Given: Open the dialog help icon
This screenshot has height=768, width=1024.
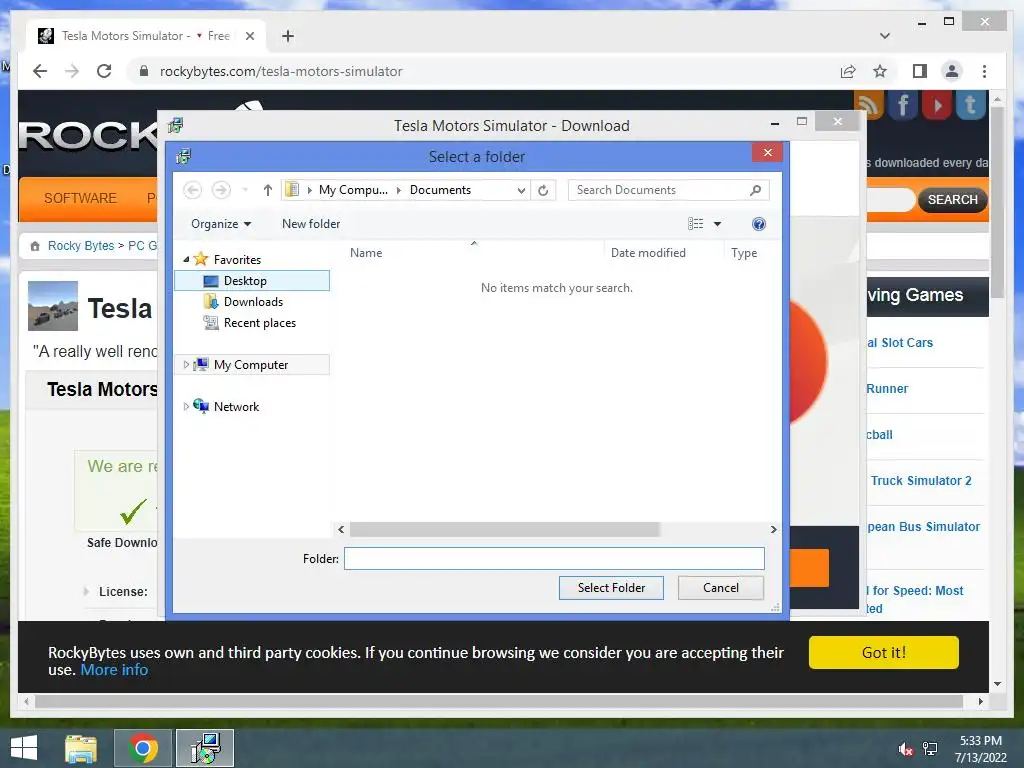Looking at the screenshot, I should pos(758,224).
